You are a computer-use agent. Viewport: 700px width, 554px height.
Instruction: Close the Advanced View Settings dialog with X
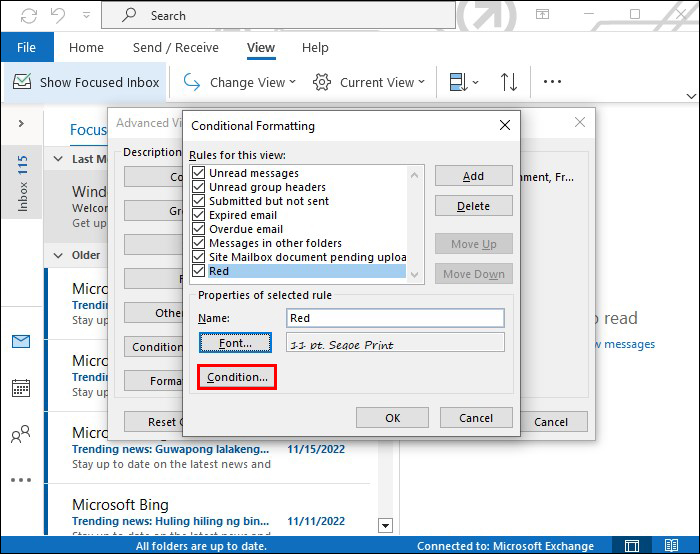(580, 122)
